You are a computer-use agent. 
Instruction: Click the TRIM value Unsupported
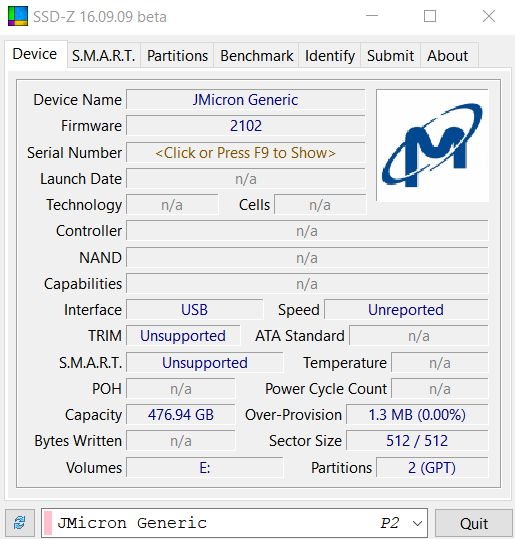tap(183, 336)
